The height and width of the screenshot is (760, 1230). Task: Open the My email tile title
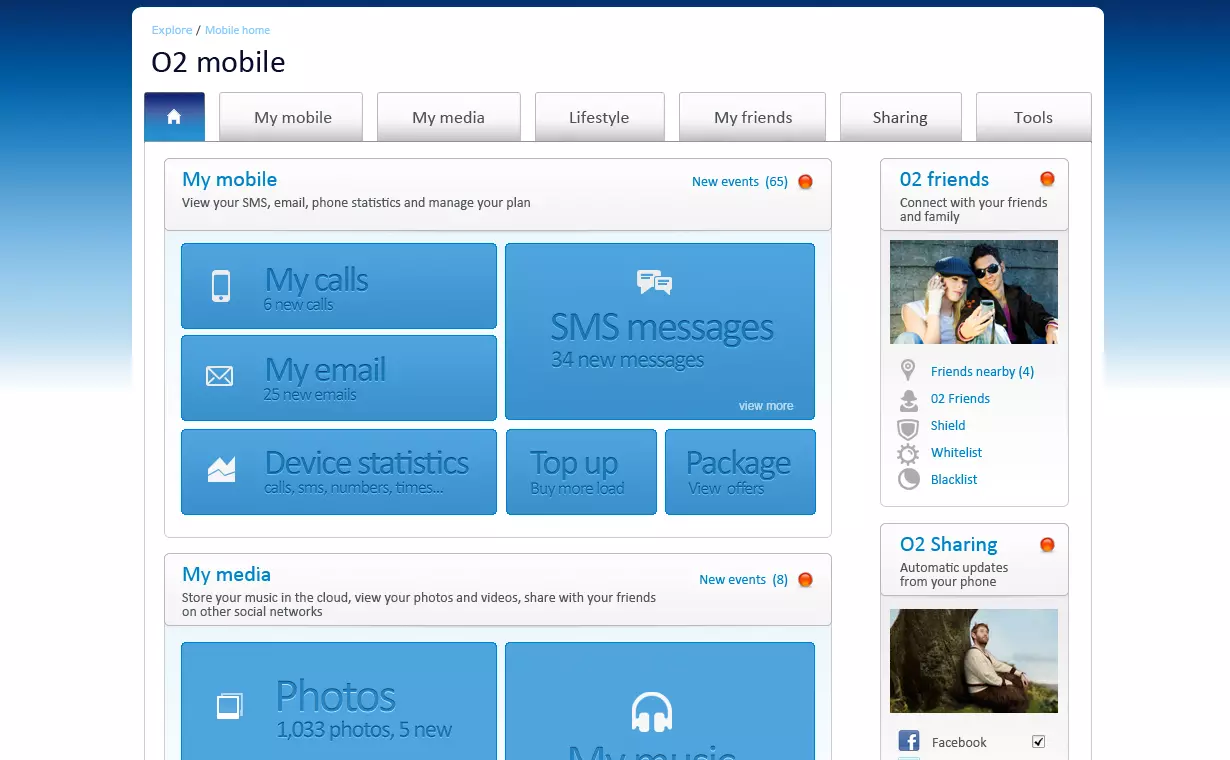(x=325, y=370)
